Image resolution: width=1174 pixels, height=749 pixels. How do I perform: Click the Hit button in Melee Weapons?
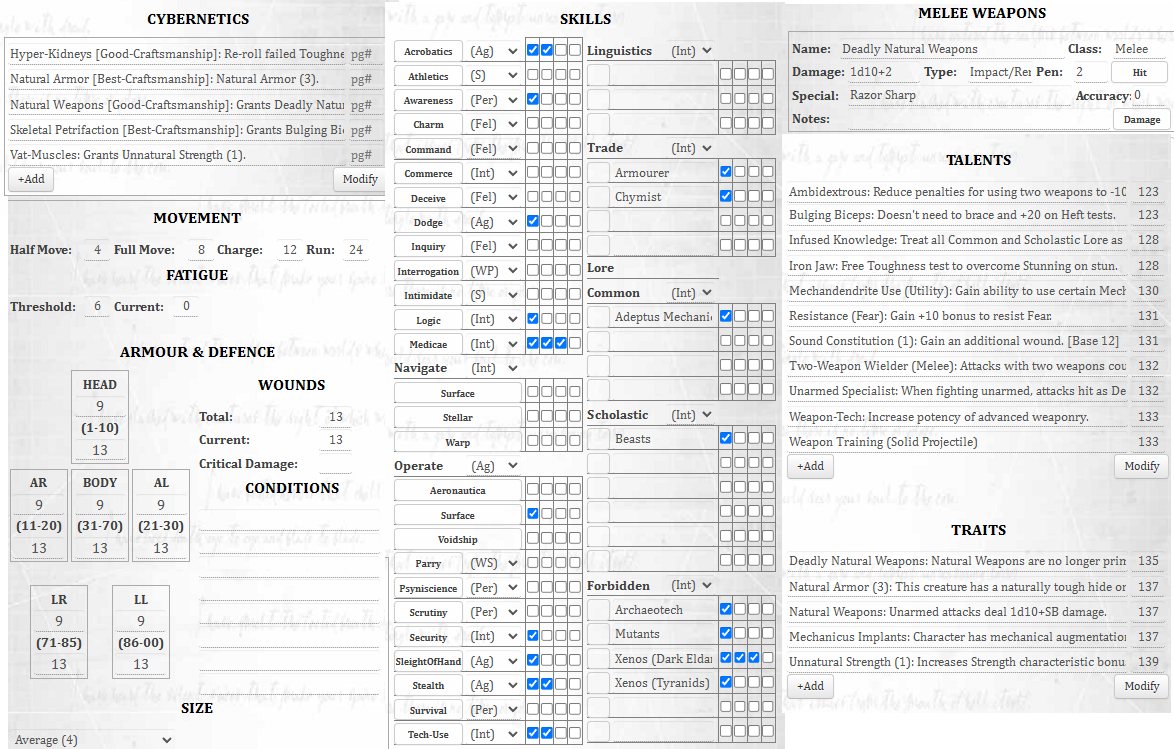point(1140,73)
